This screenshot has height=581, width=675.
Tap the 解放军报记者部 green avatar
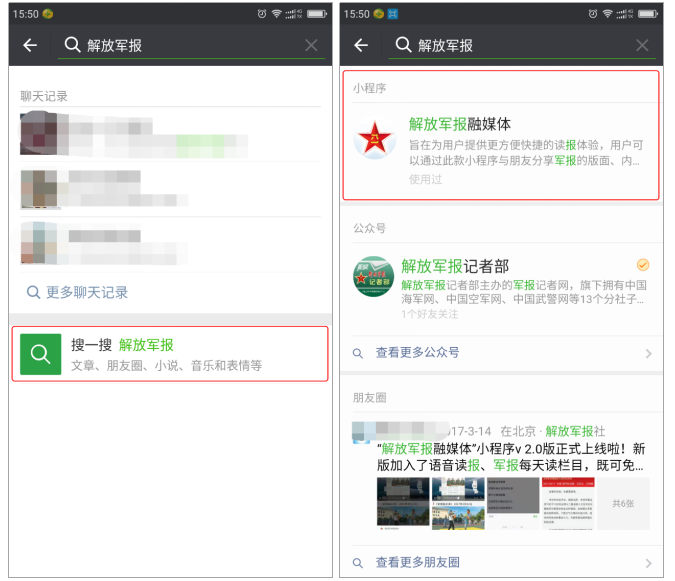pyautogui.click(x=373, y=277)
